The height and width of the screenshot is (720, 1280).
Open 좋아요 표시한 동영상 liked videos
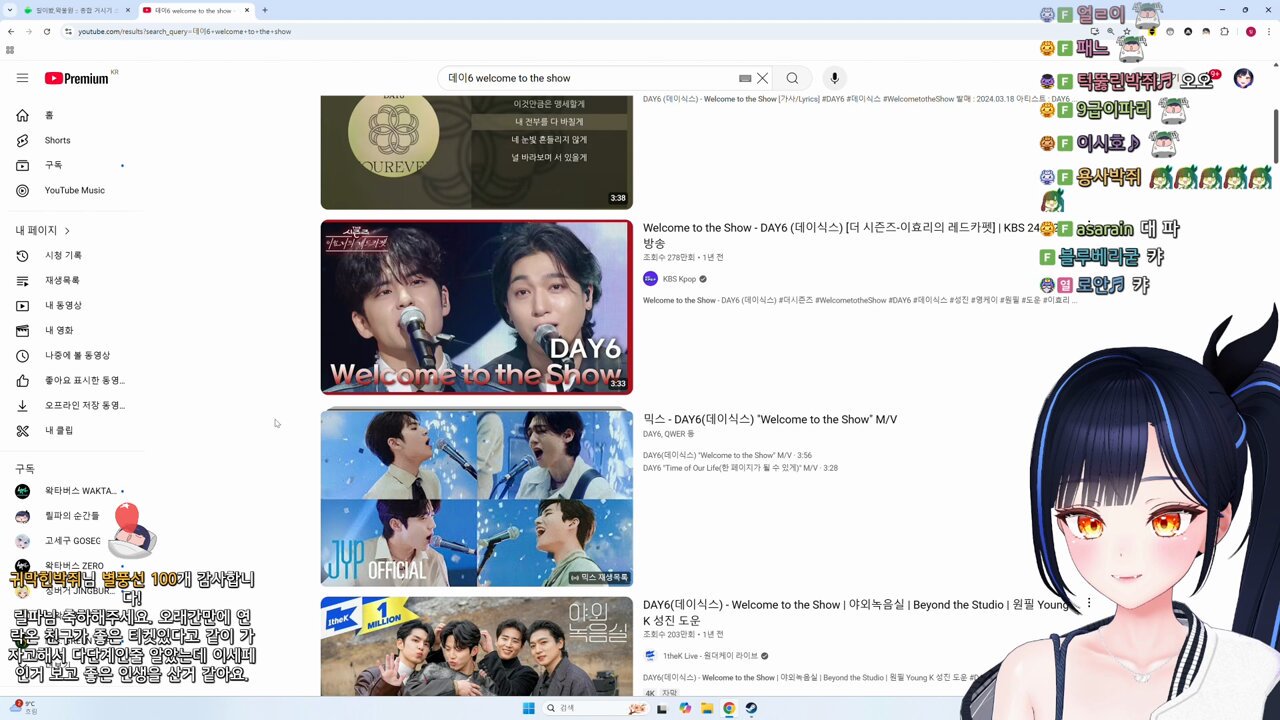(70, 380)
